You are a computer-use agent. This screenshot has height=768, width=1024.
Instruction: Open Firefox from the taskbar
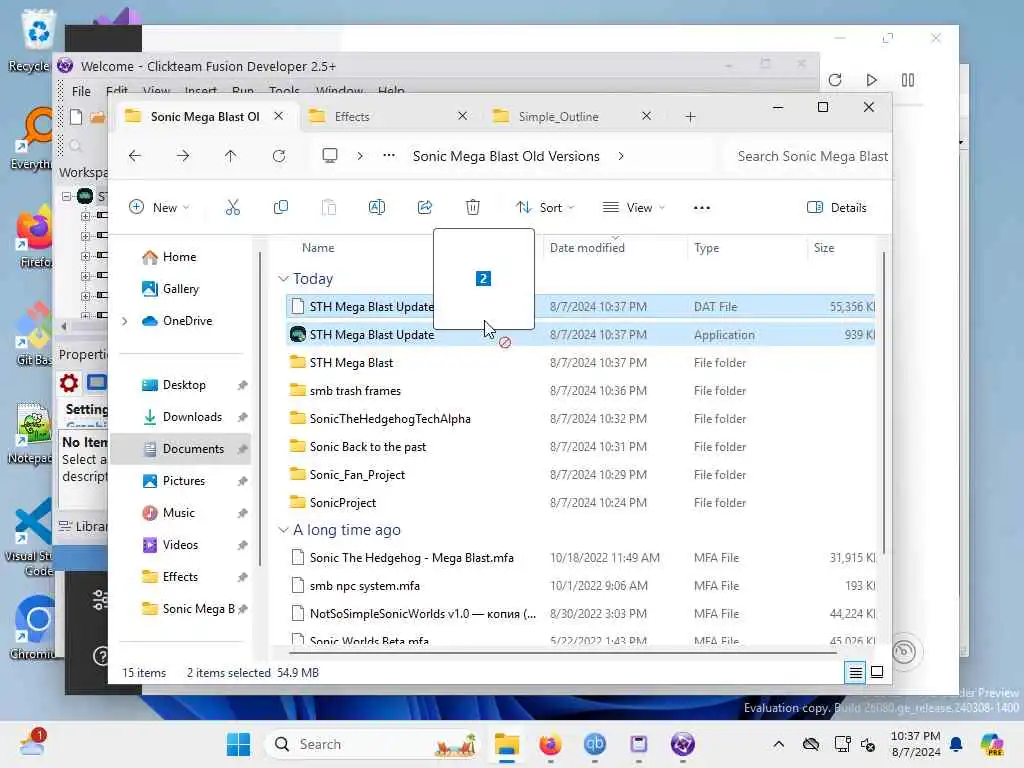(551, 744)
